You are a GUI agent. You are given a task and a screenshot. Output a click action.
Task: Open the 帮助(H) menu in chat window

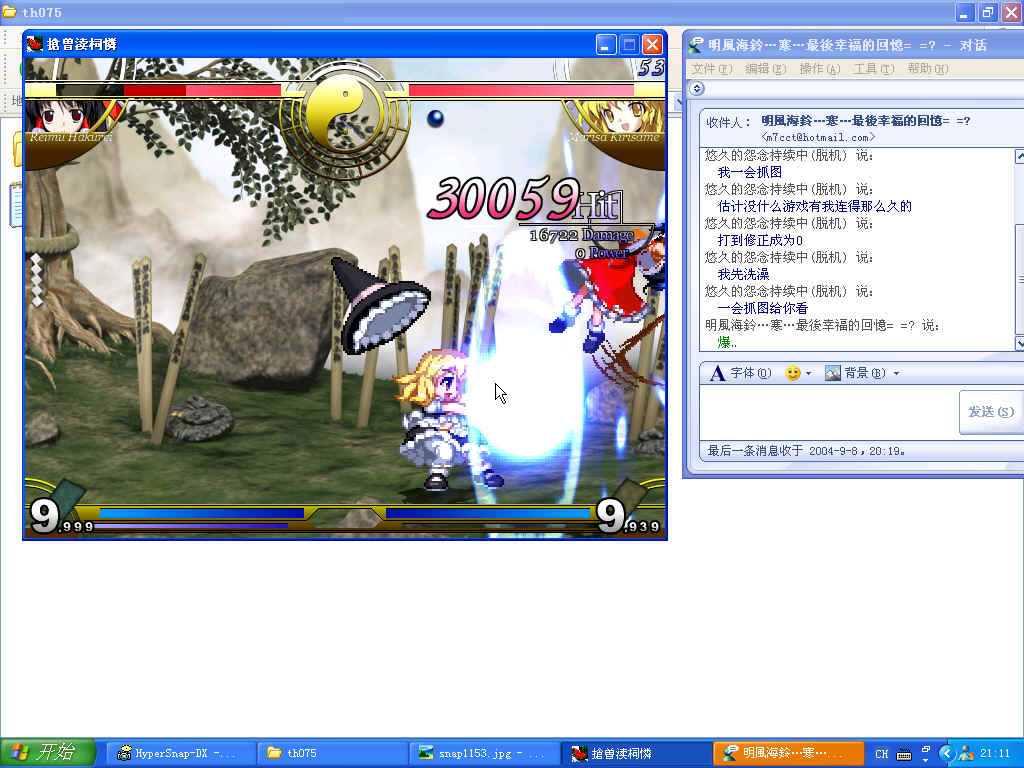tap(927, 69)
